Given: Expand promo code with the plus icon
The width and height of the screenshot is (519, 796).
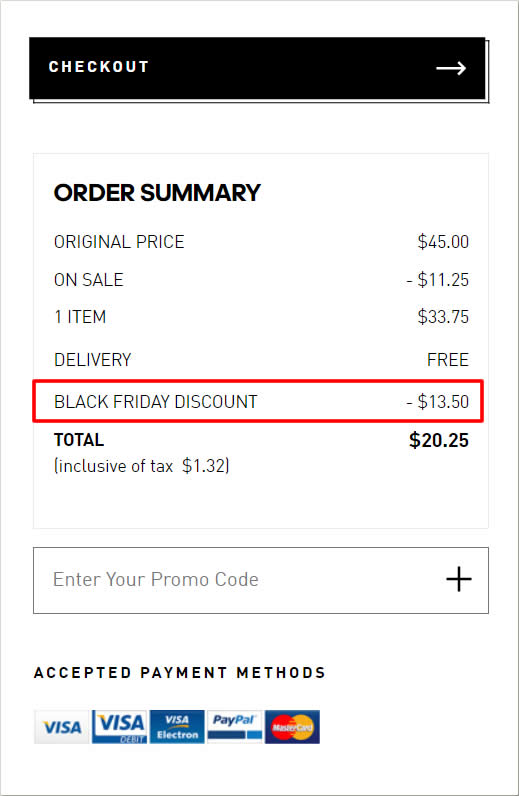Looking at the screenshot, I should pos(459,579).
